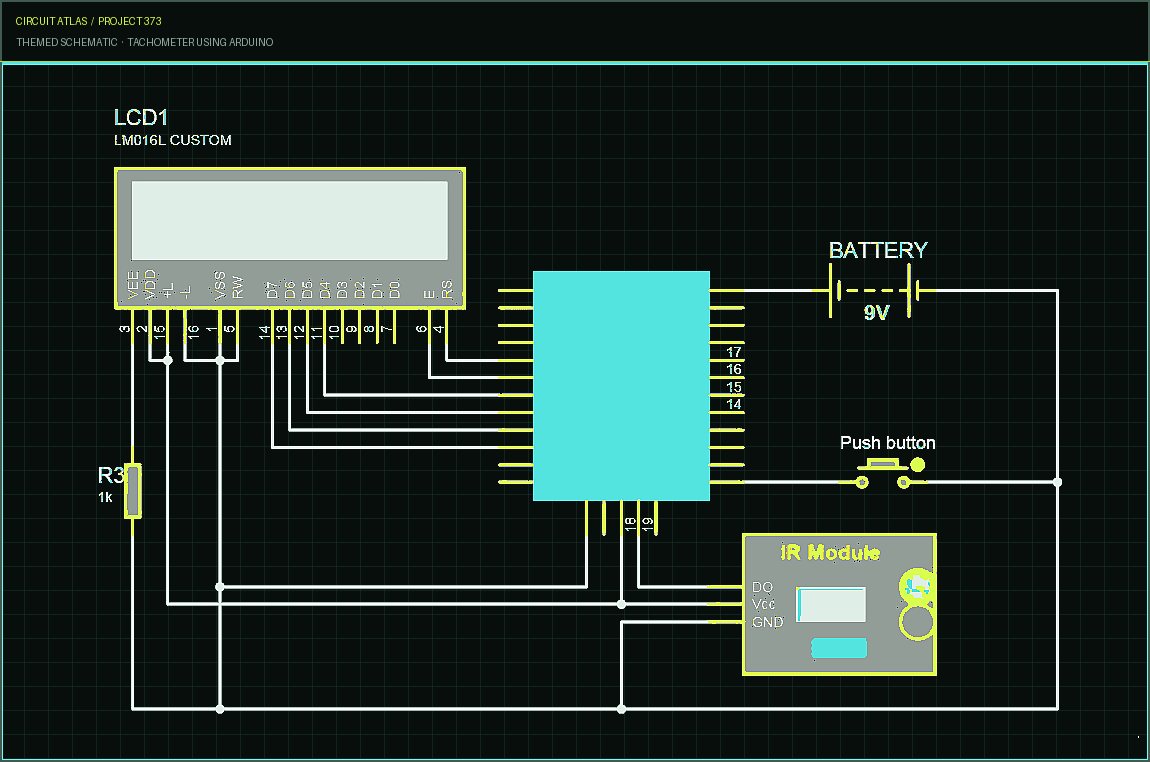Click wire junction beside the push button
This screenshot has width=1150, height=762.
pos(1057,482)
